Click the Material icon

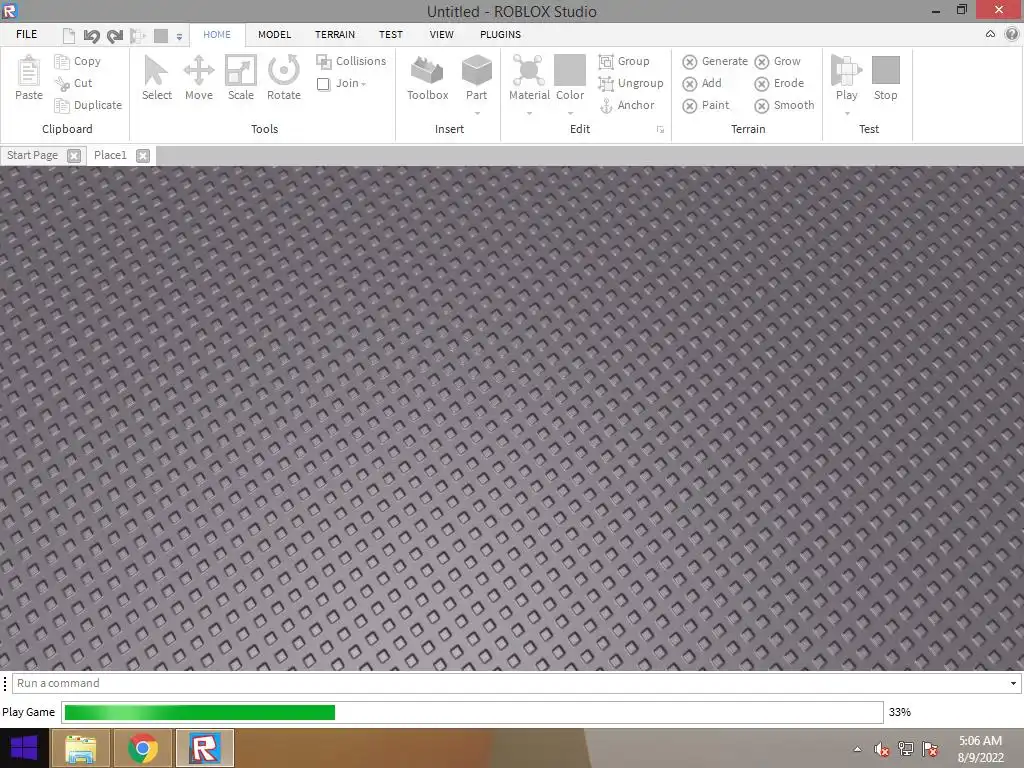[529, 71]
